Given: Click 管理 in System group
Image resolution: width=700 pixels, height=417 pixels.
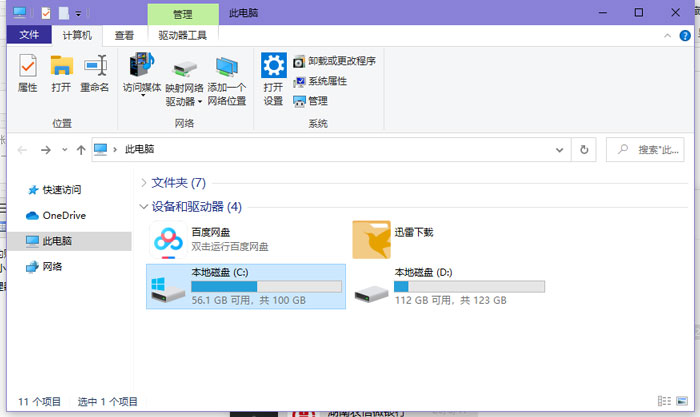Looking at the screenshot, I should point(311,101).
